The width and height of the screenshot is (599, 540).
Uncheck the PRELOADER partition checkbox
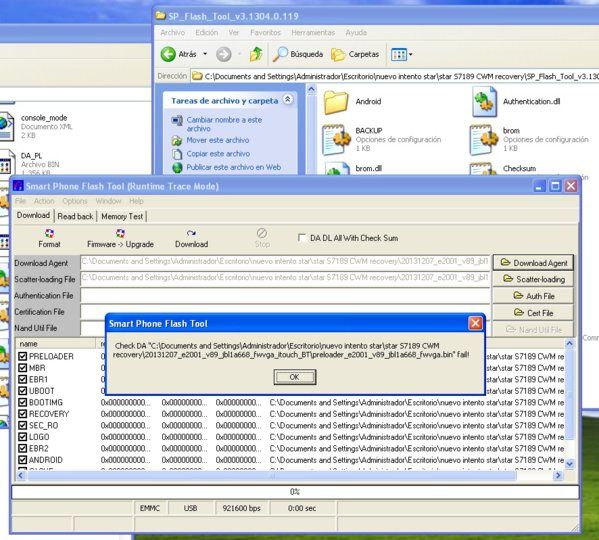(23, 356)
